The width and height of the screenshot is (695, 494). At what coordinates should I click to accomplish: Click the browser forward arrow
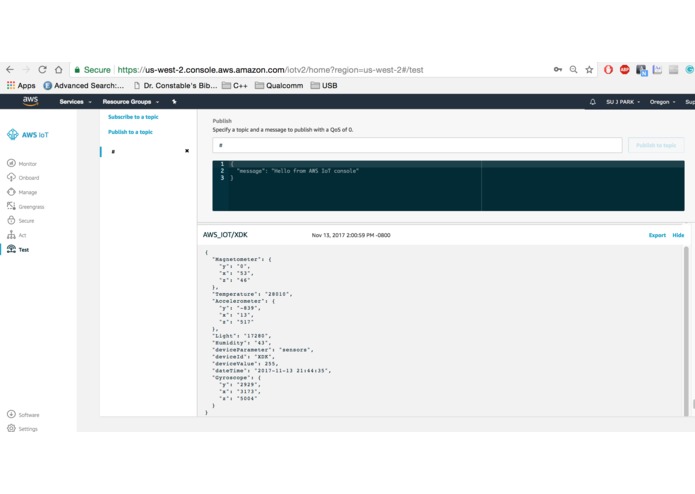click(x=26, y=70)
